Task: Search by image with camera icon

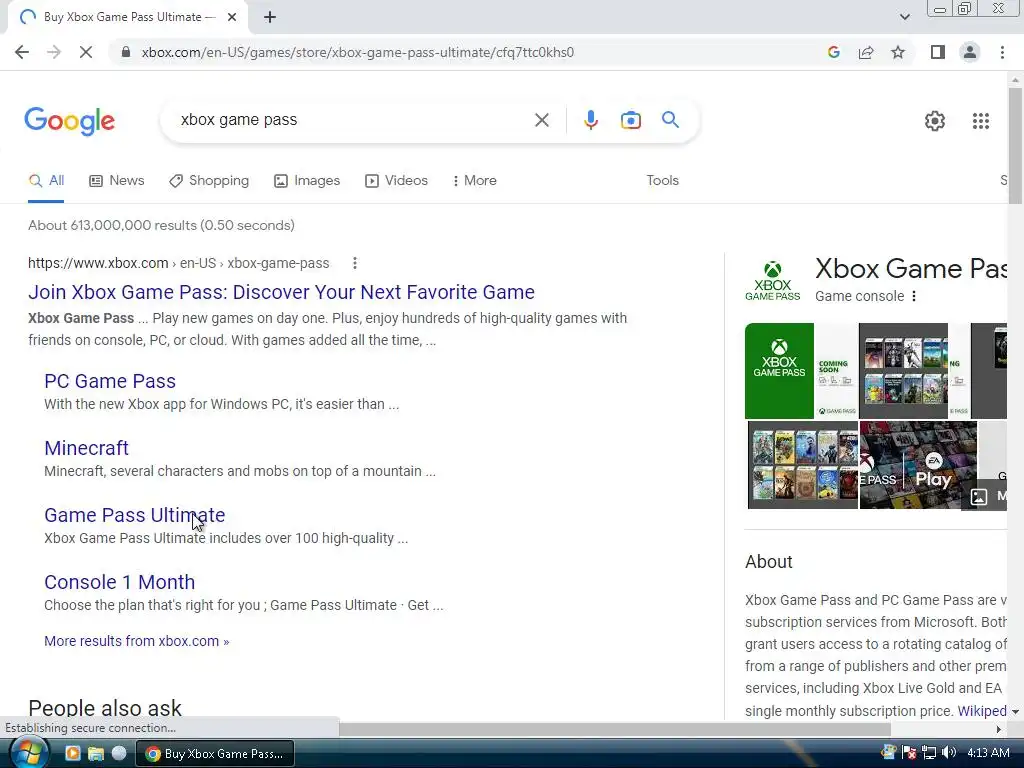Action: [x=631, y=120]
